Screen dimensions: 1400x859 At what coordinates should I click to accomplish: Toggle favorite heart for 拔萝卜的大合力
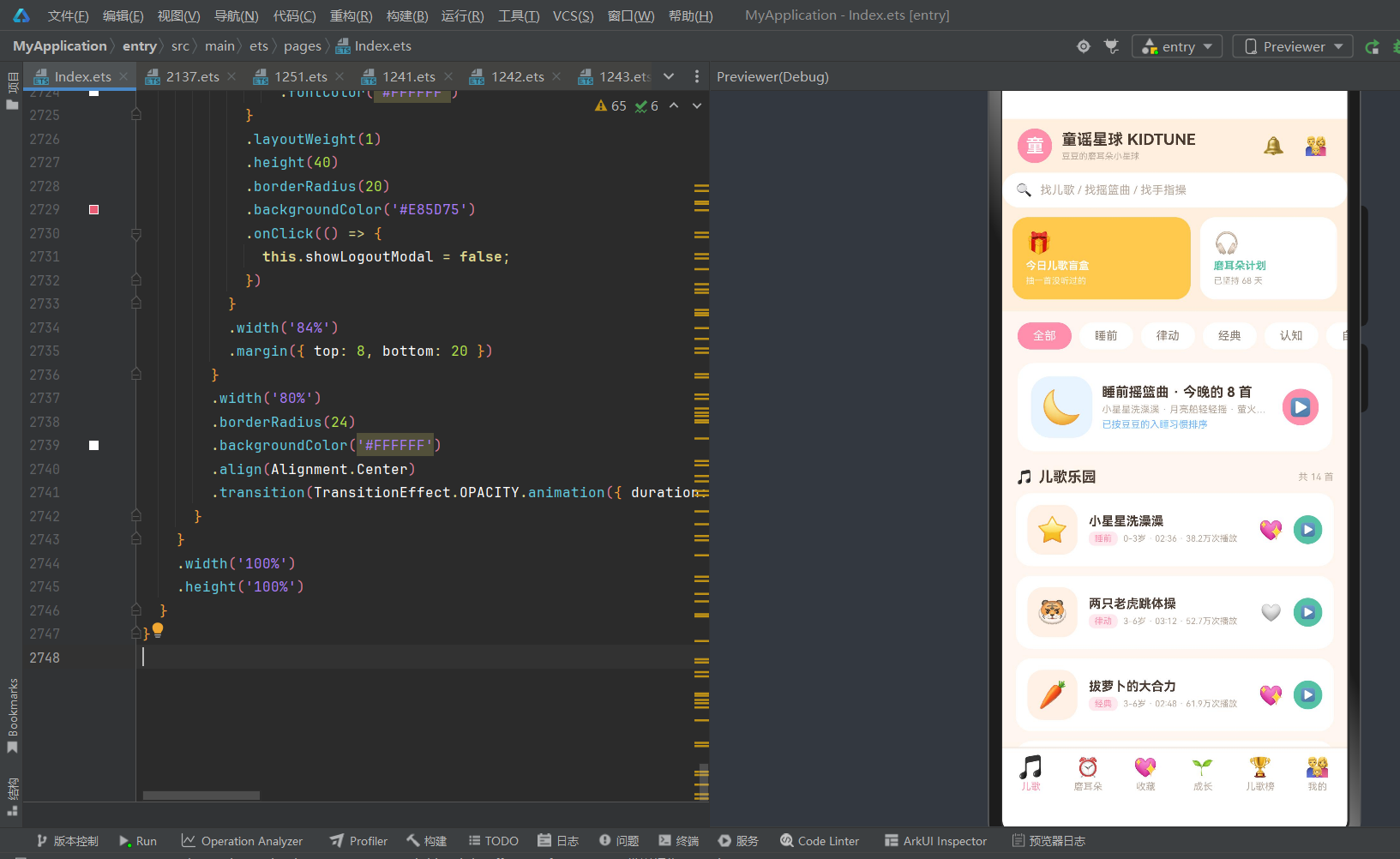1271,695
